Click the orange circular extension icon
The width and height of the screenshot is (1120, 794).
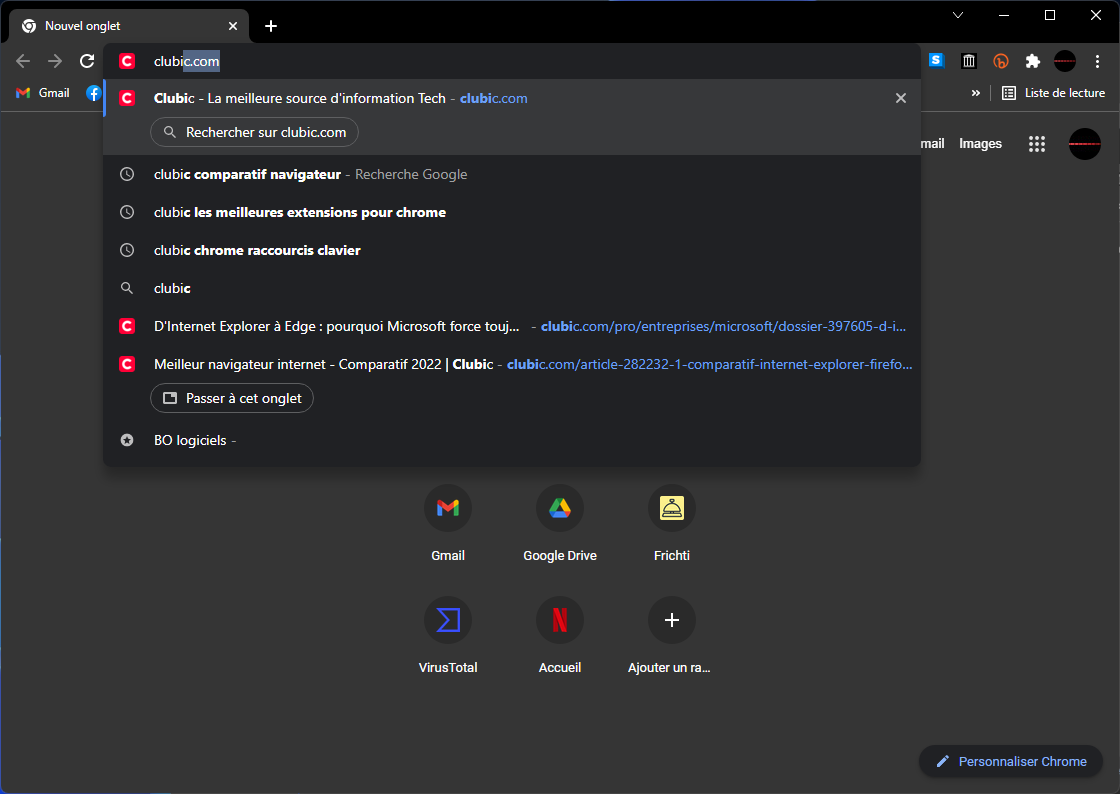pos(1001,61)
